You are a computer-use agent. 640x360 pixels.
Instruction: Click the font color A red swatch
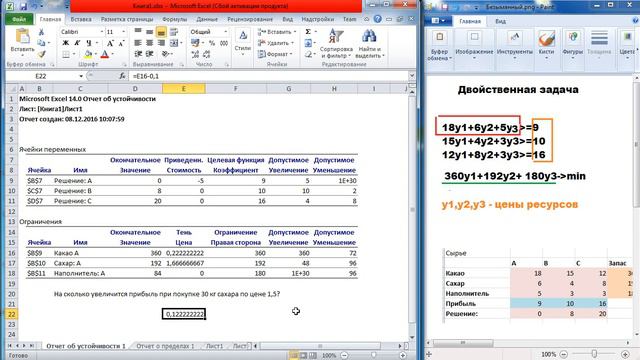104,54
